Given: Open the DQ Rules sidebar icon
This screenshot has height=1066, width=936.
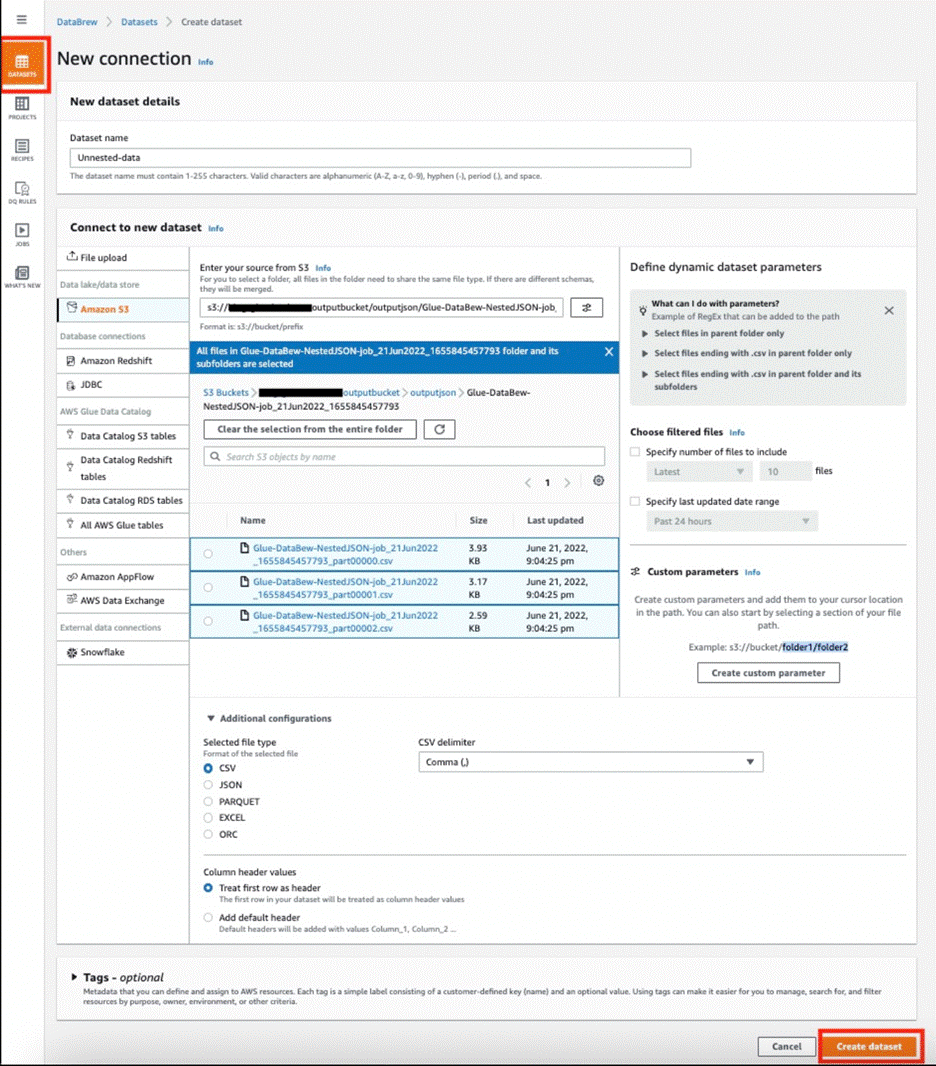Looking at the screenshot, I should coord(22,192).
